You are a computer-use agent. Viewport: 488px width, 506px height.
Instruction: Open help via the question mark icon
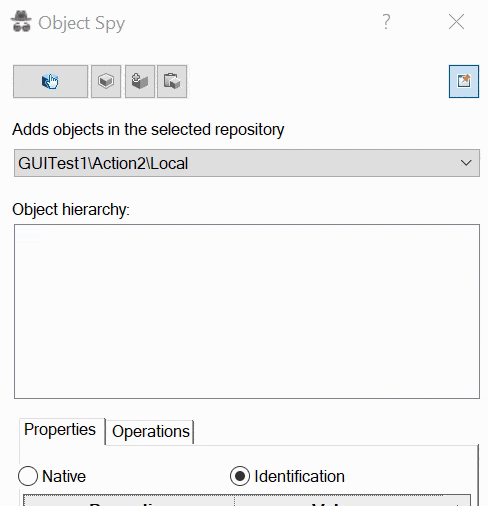(386, 22)
